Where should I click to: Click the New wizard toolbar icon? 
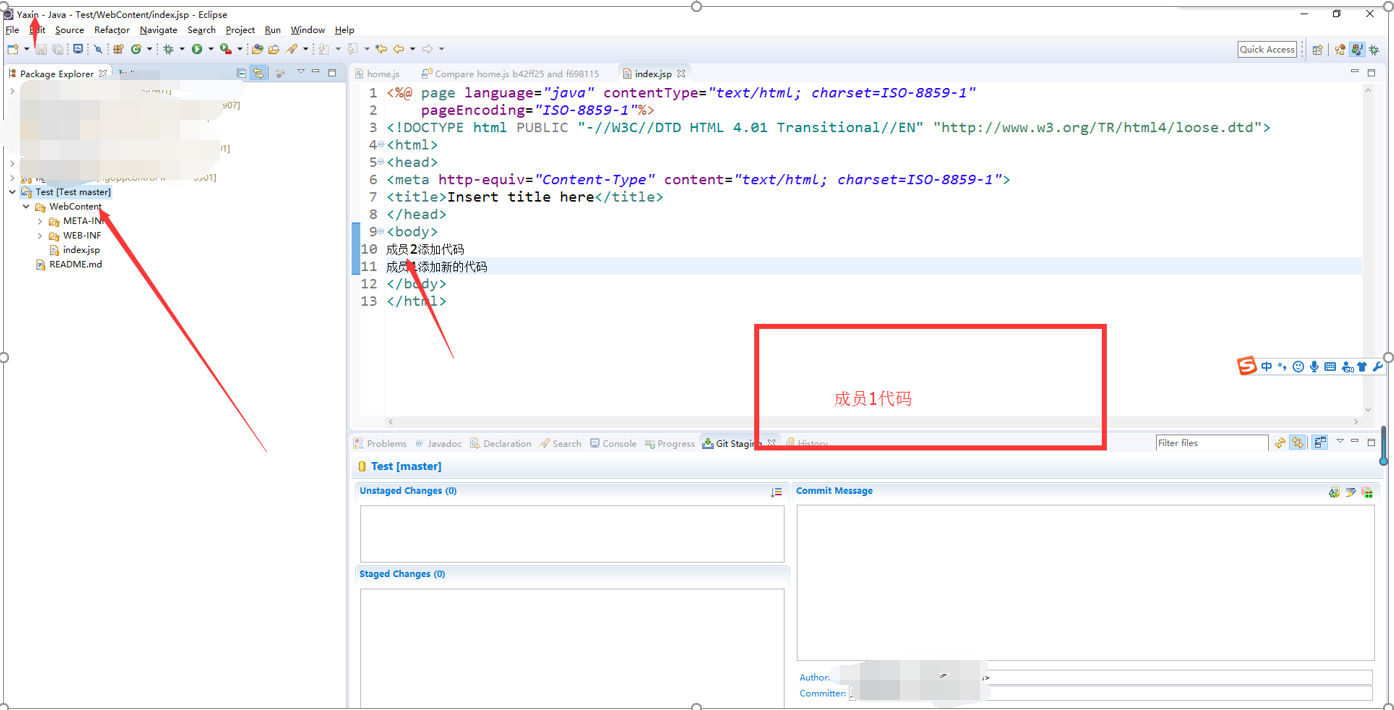coord(12,49)
